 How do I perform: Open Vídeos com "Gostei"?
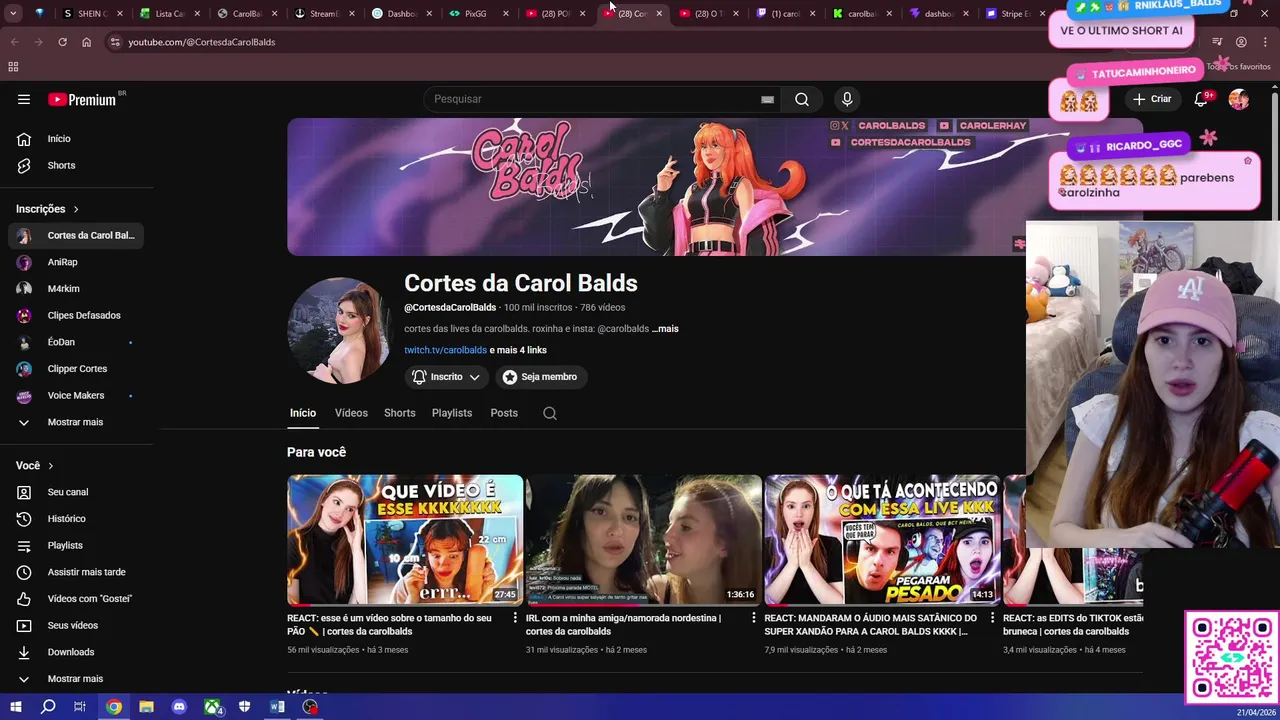(x=77, y=599)
